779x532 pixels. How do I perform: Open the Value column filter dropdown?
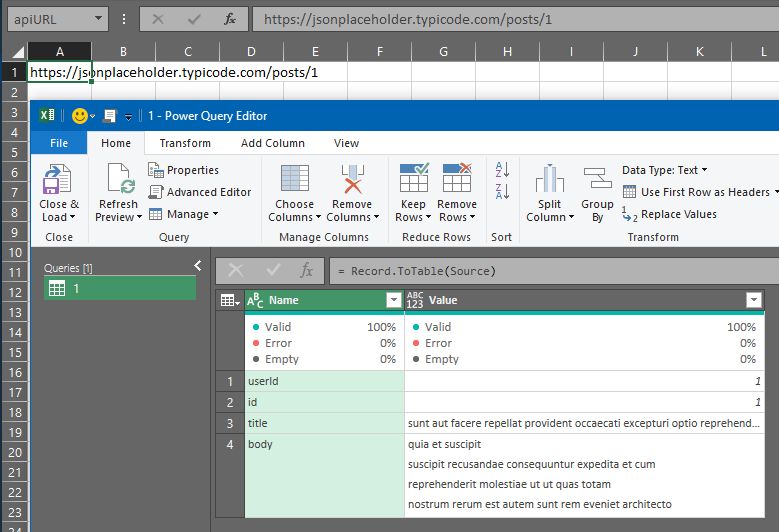(754, 300)
